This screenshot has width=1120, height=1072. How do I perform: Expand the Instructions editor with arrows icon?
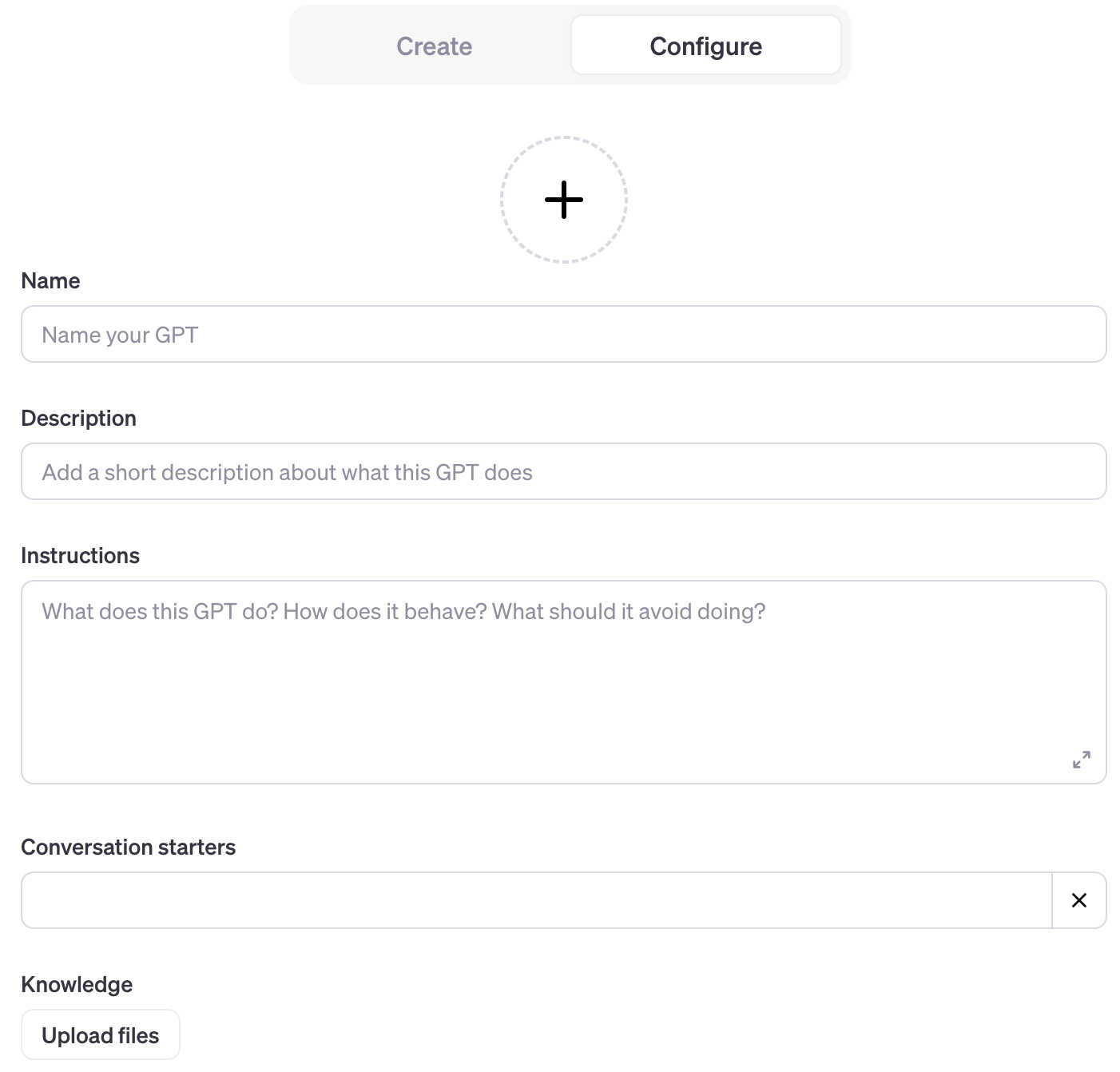point(1081,760)
